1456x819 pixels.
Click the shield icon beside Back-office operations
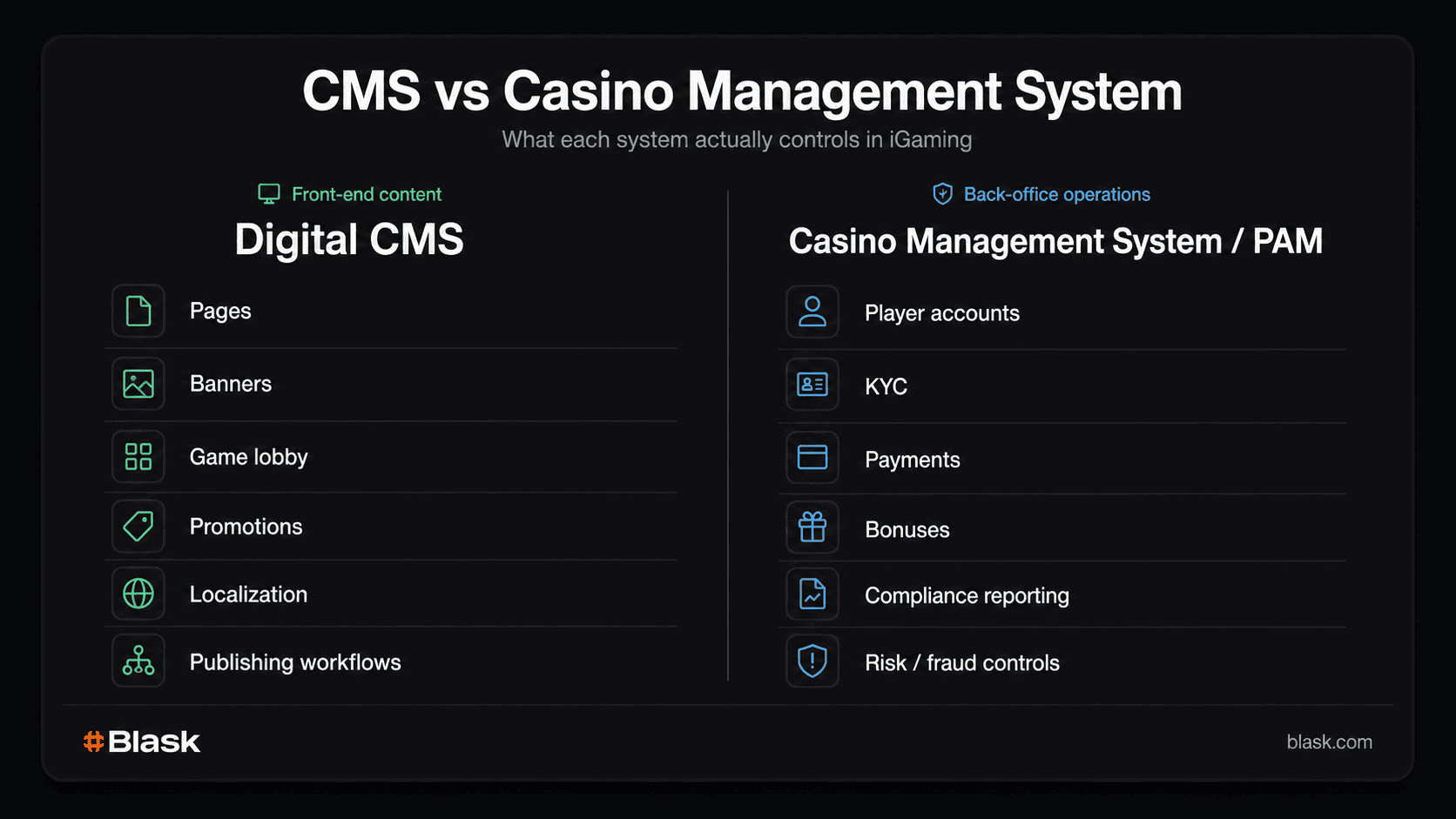tap(942, 194)
